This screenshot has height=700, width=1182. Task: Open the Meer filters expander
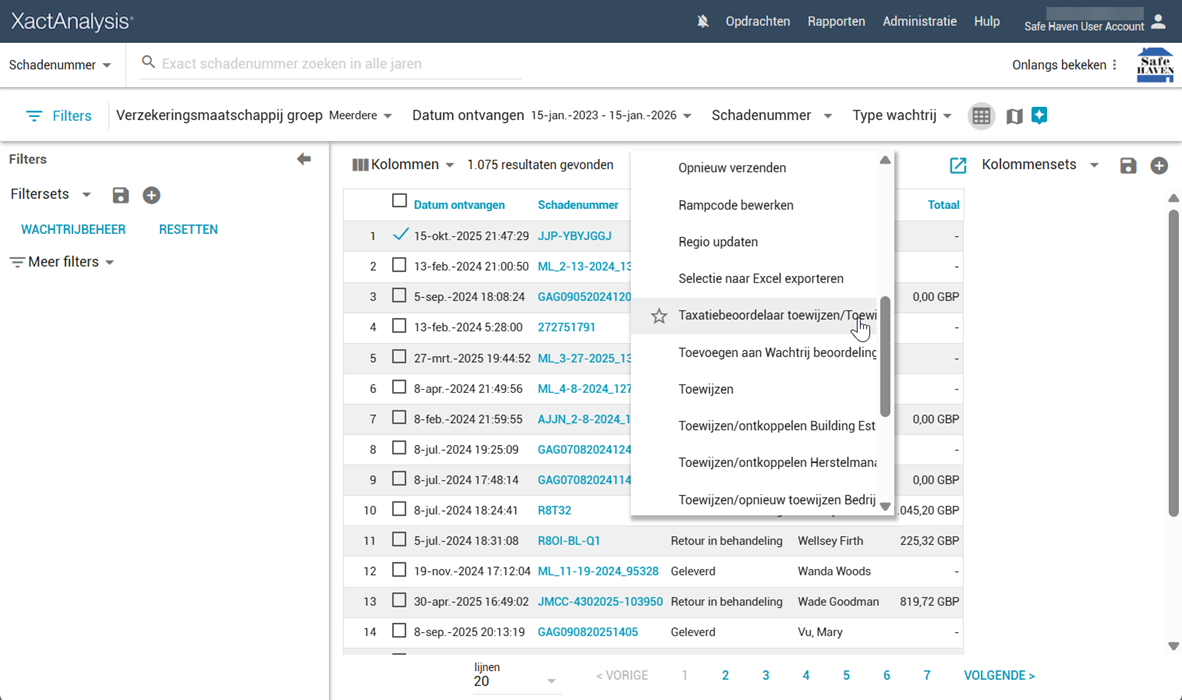pos(62,262)
